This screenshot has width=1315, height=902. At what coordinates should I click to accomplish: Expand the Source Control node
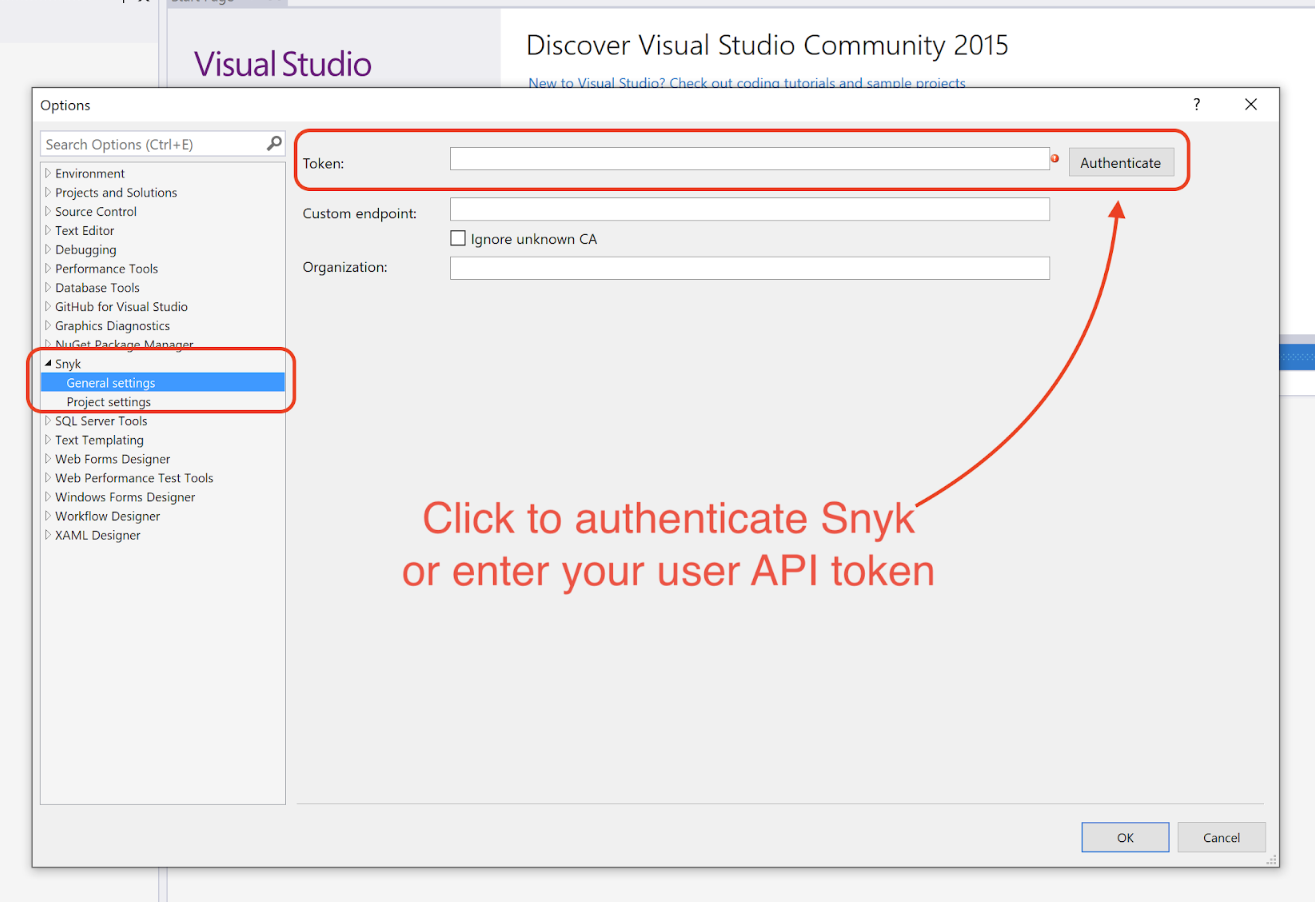point(48,211)
